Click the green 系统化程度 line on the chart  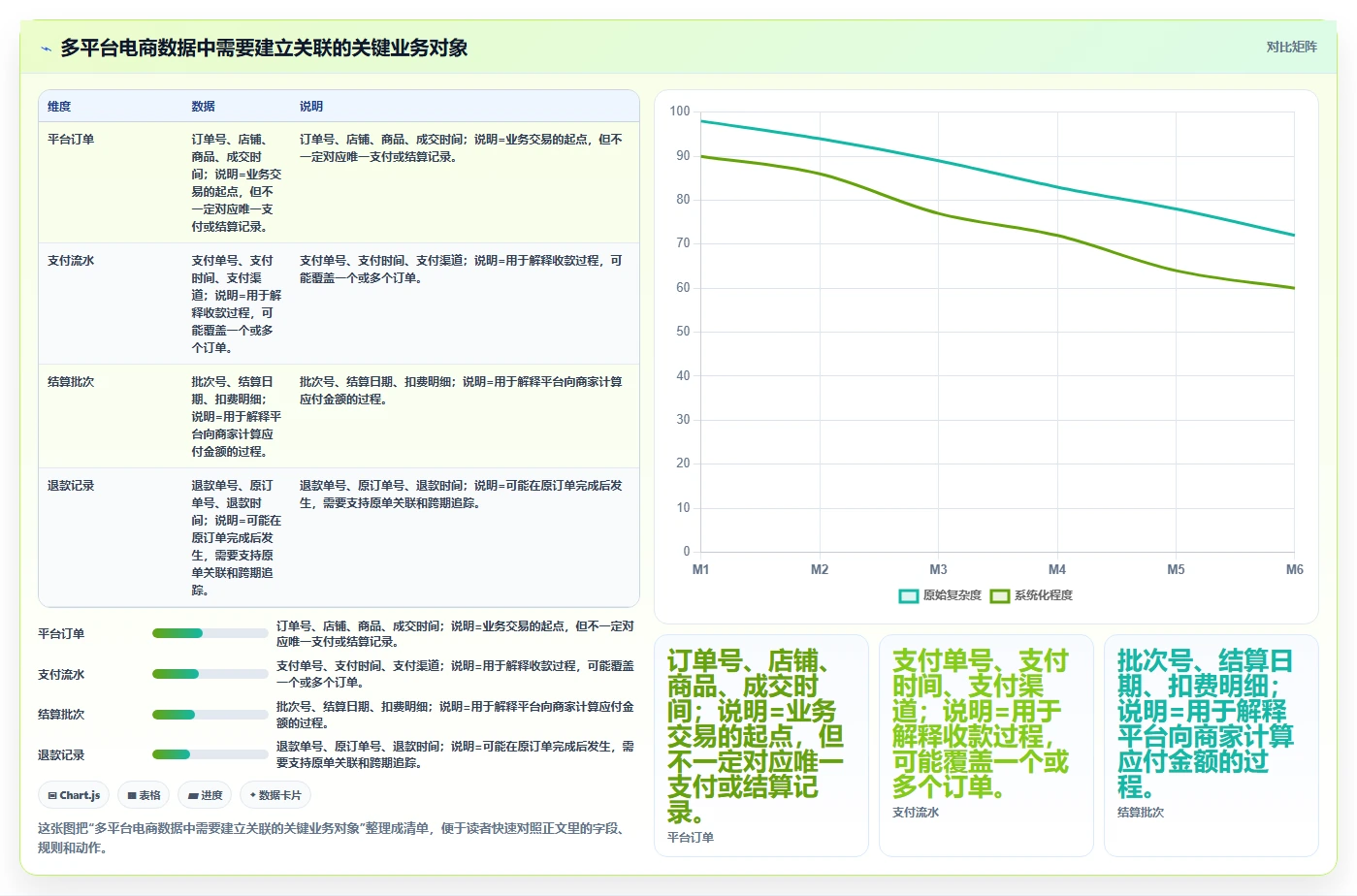938,213
